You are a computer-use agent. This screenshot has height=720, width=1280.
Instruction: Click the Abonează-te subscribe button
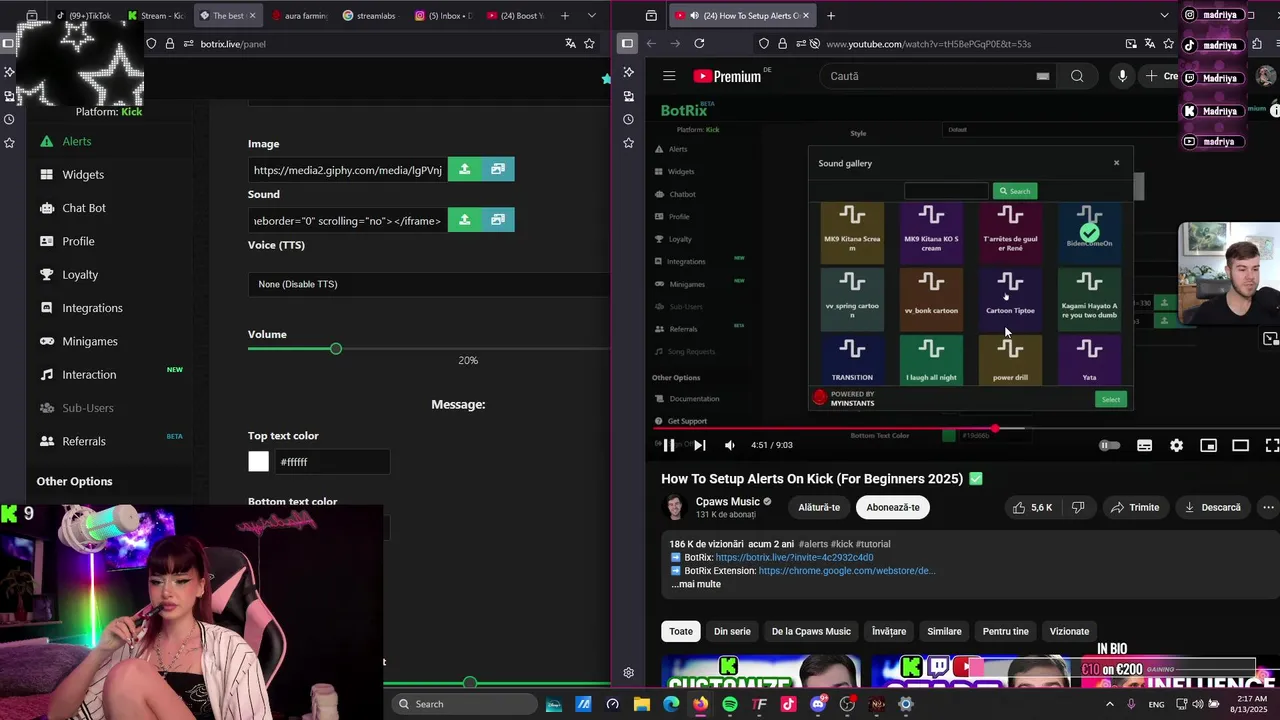point(893,507)
